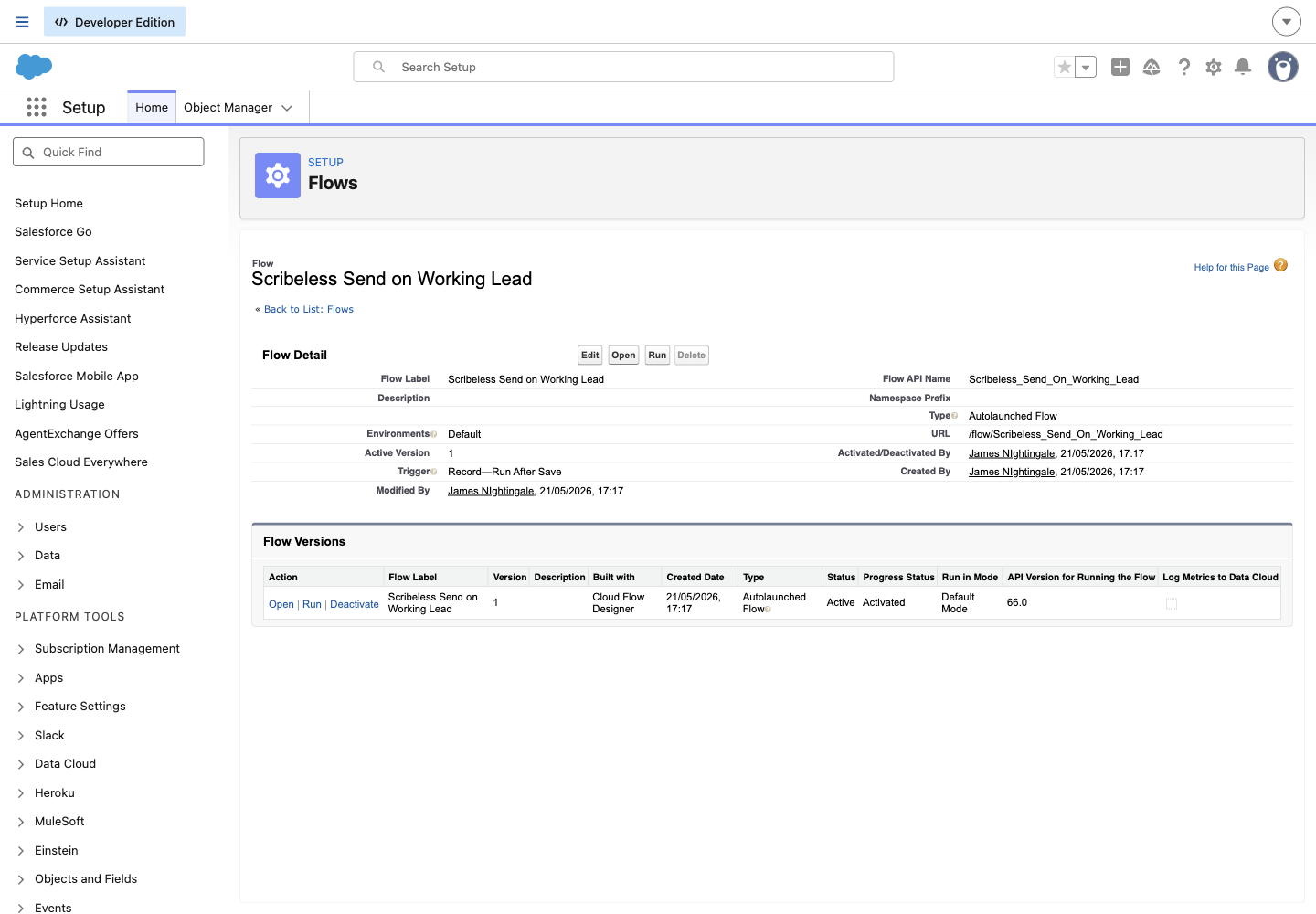Image resolution: width=1316 pixels, height=914 pixels.
Task: Click the Trailhead guidance icon
Action: [1151, 67]
